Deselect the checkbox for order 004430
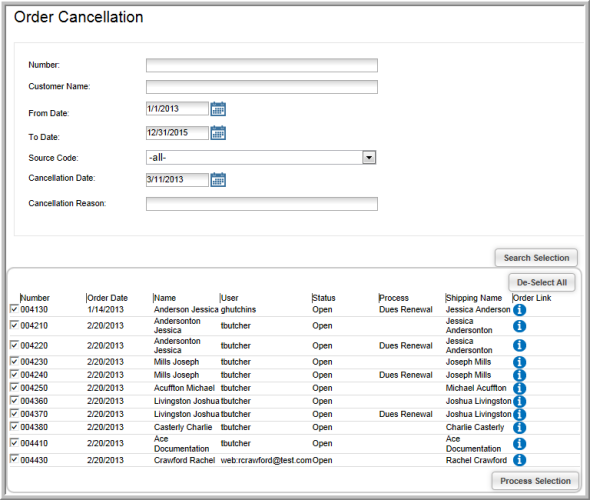This screenshot has height=500, width=590. (14, 459)
